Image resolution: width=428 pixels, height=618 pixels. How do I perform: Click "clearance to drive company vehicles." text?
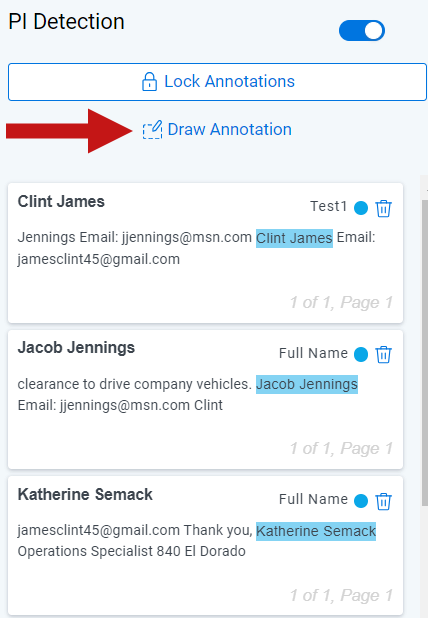[134, 384]
